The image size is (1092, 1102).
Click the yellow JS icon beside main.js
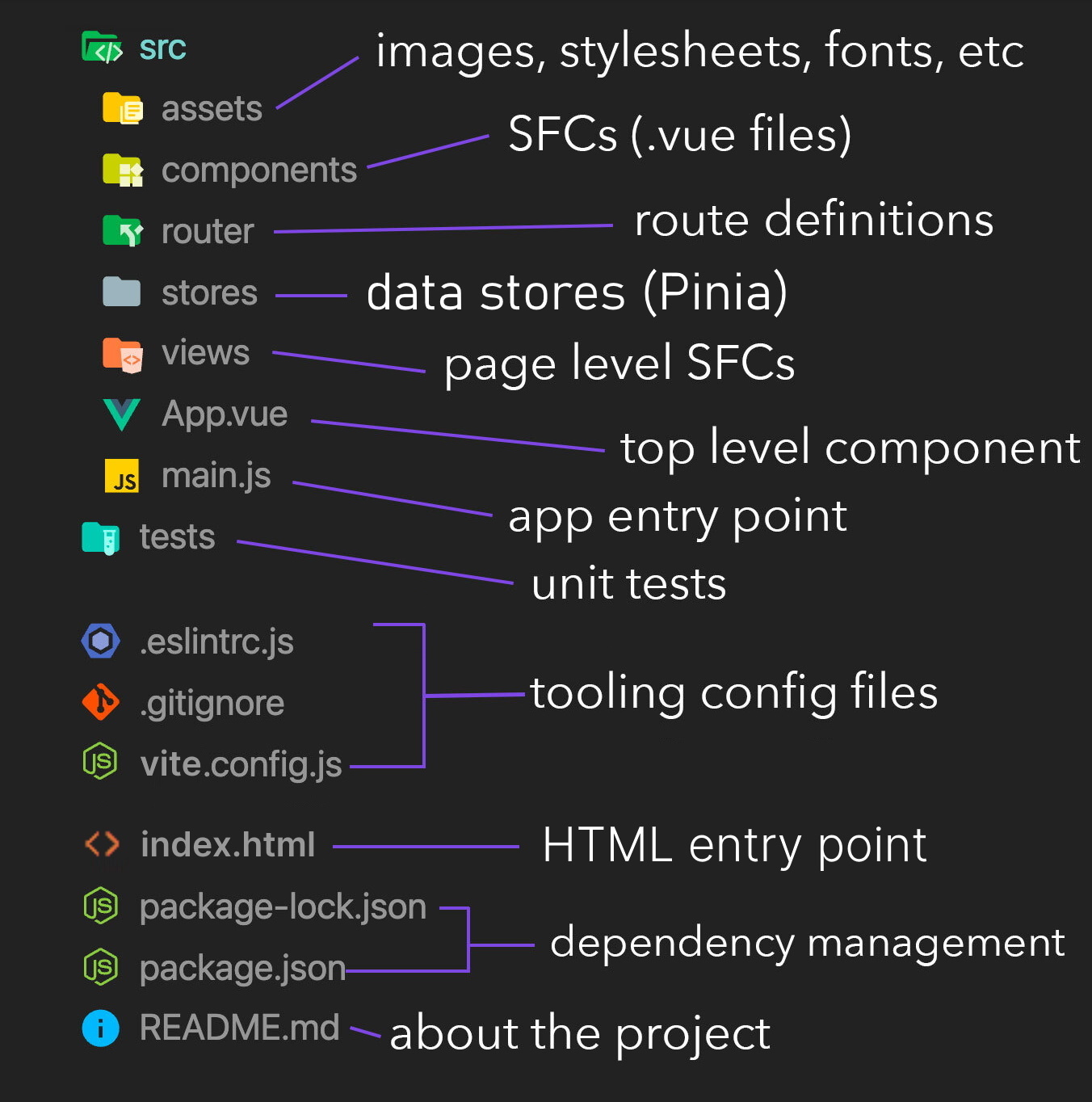click(122, 476)
